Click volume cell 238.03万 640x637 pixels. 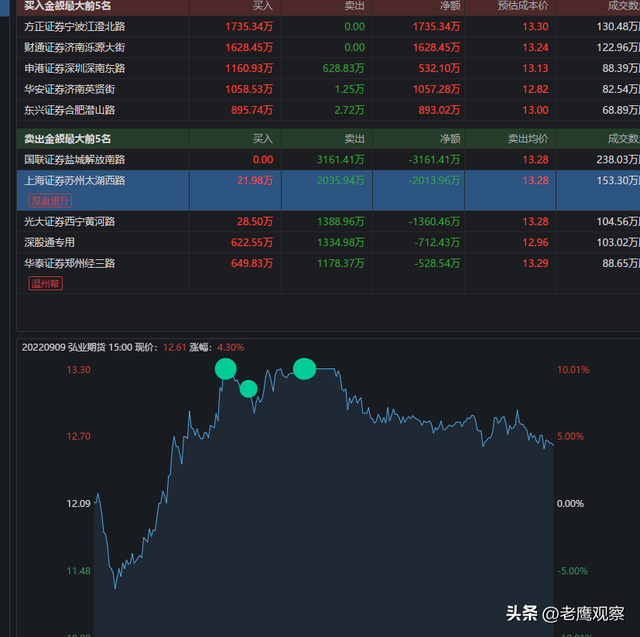[x=618, y=160]
